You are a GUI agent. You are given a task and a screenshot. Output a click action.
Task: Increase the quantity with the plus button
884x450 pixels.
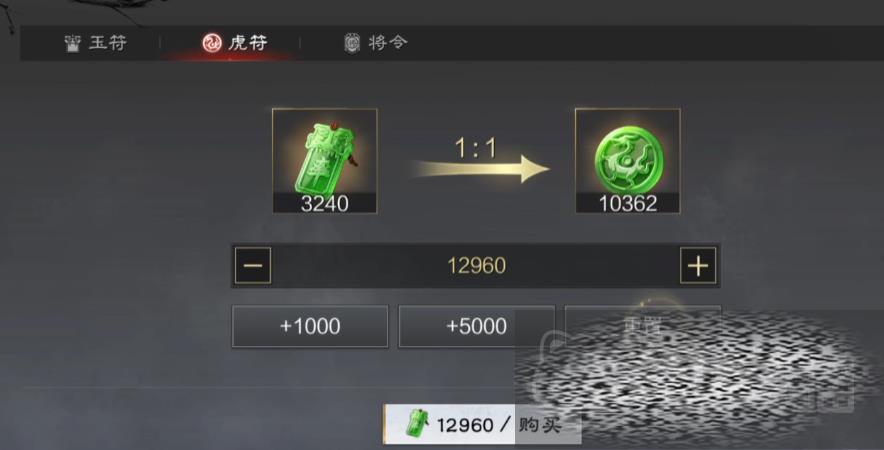coord(698,265)
